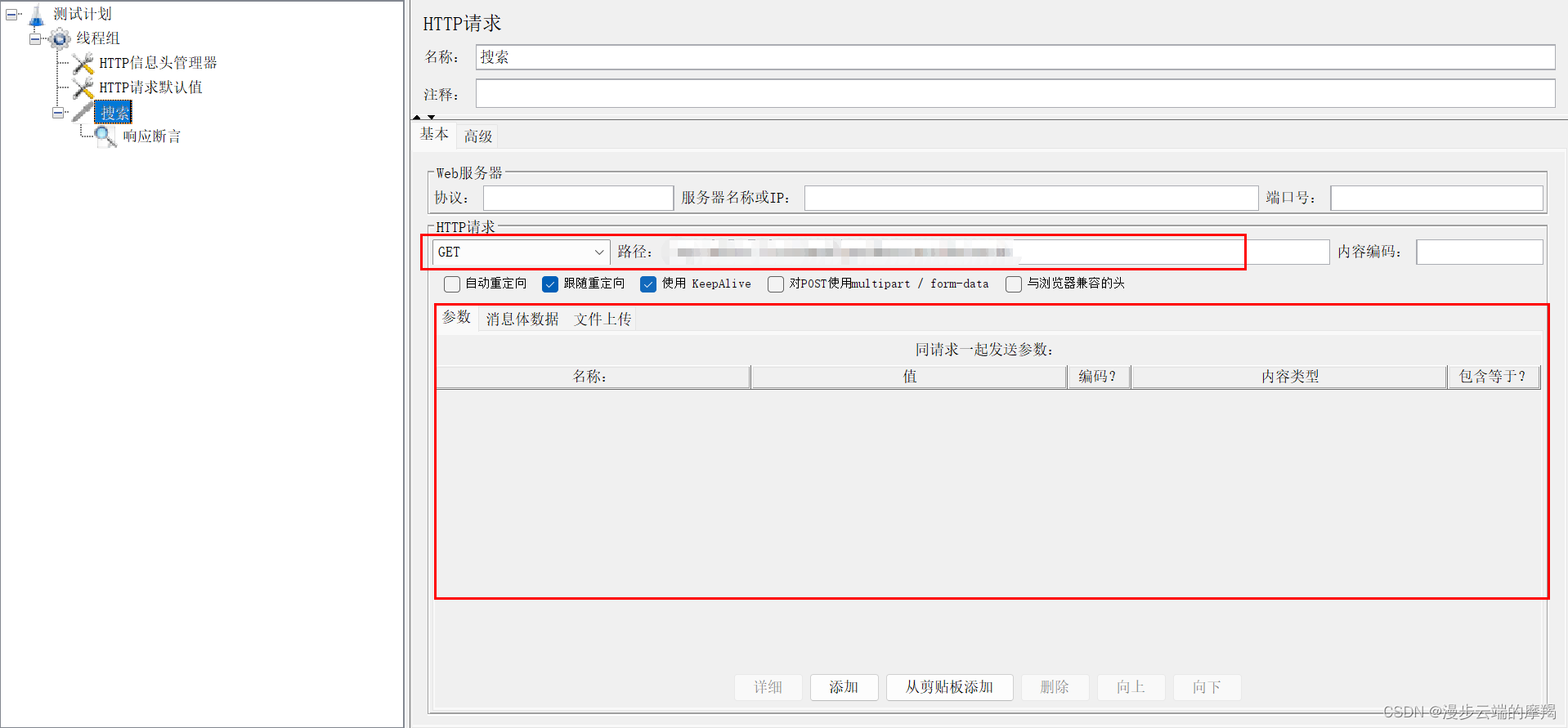The width and height of the screenshot is (1568, 728).
Task: Select the 响应断言 tree item
Action: pyautogui.click(x=152, y=136)
